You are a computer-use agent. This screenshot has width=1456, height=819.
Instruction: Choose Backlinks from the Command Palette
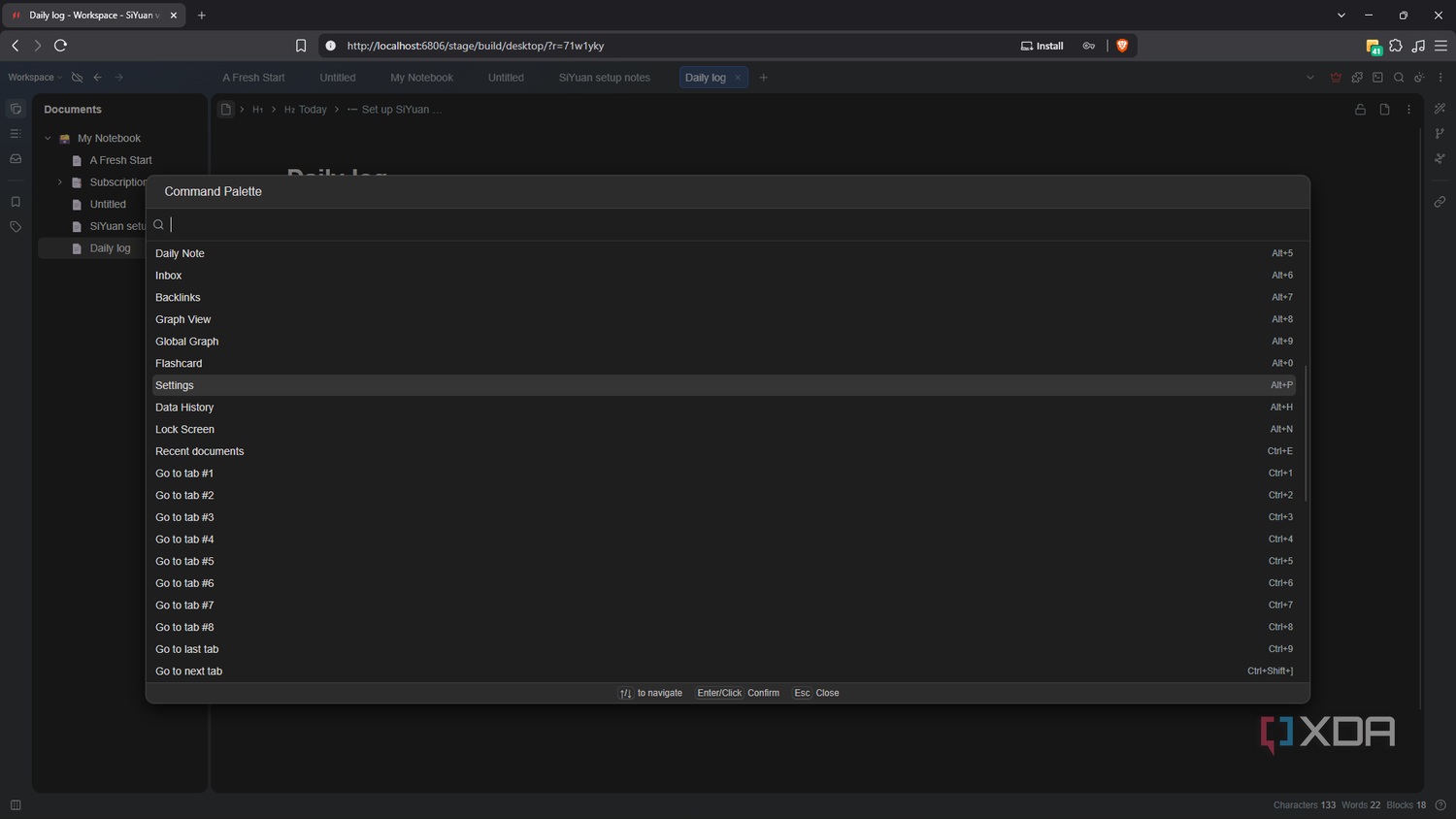(x=724, y=298)
